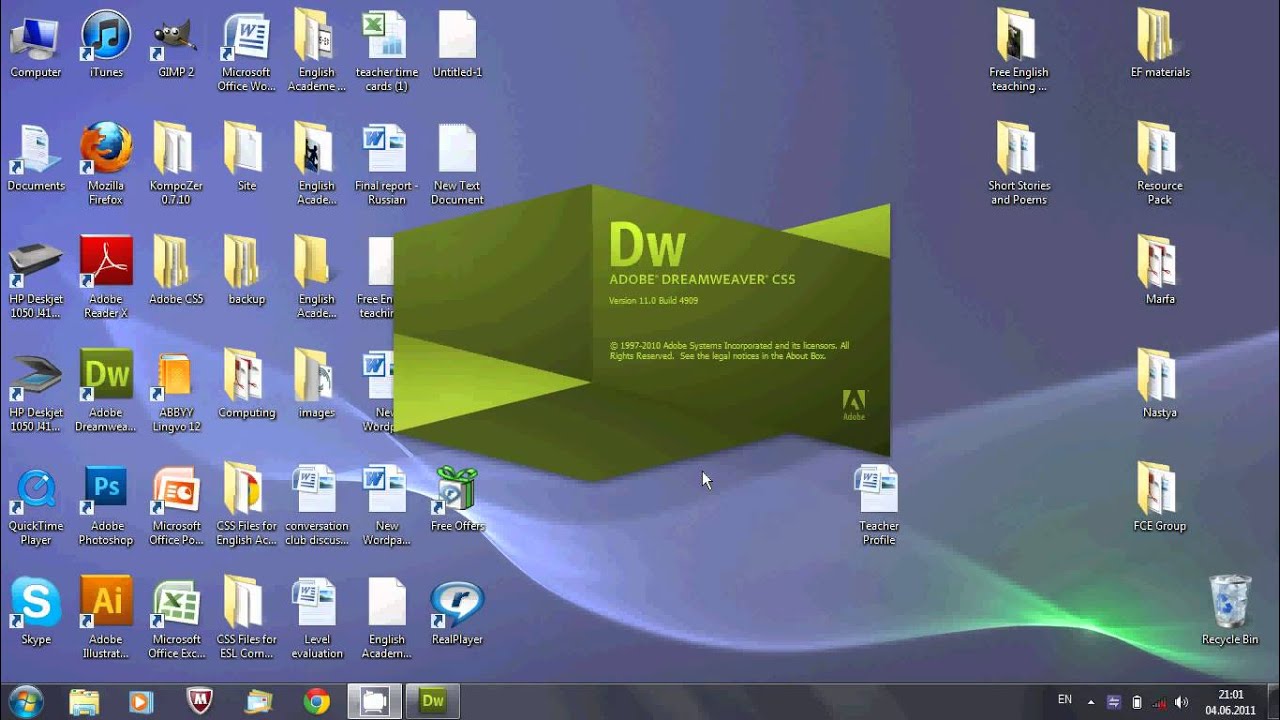Open the network signal tray icon
The height and width of the screenshot is (720, 1280).
pos(1159,702)
